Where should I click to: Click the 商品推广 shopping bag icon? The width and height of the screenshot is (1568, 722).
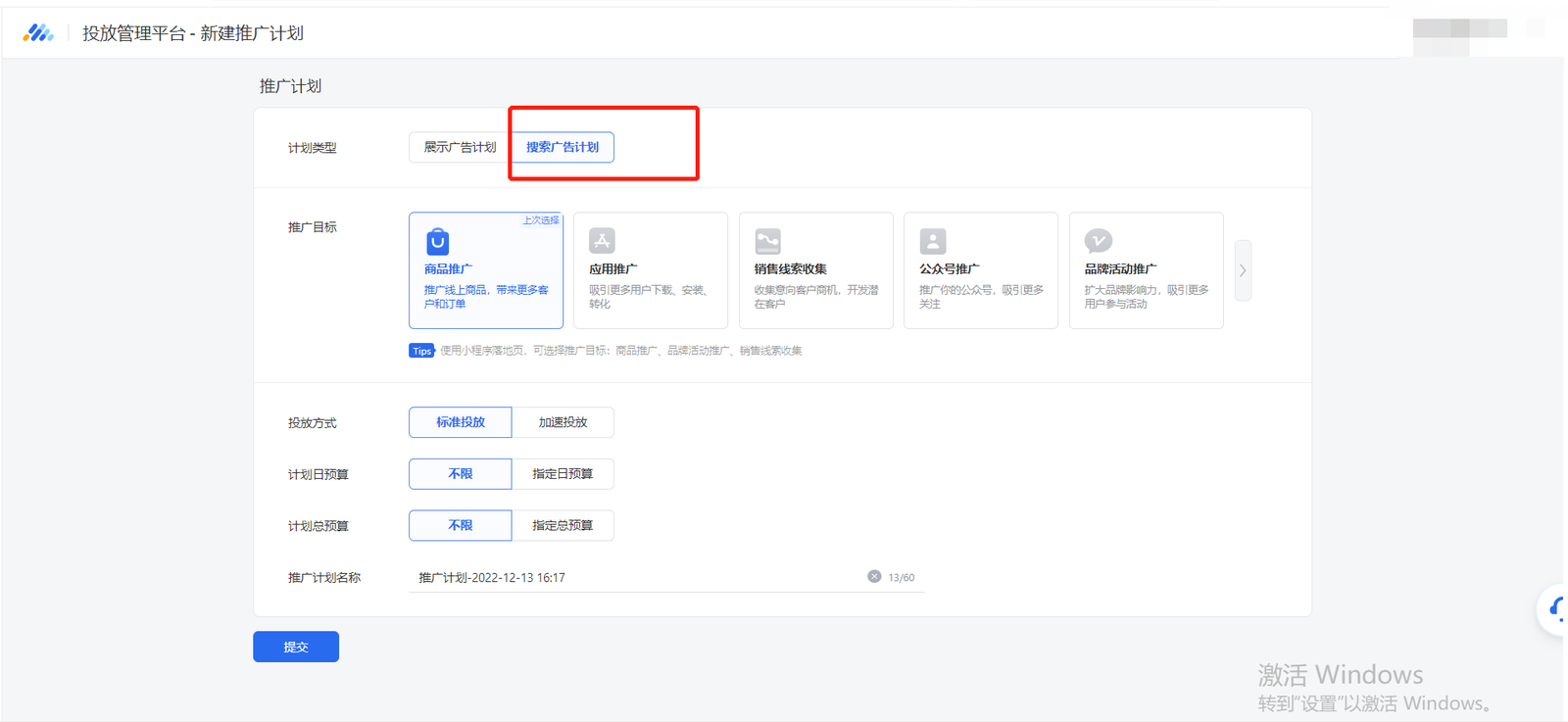(x=438, y=241)
